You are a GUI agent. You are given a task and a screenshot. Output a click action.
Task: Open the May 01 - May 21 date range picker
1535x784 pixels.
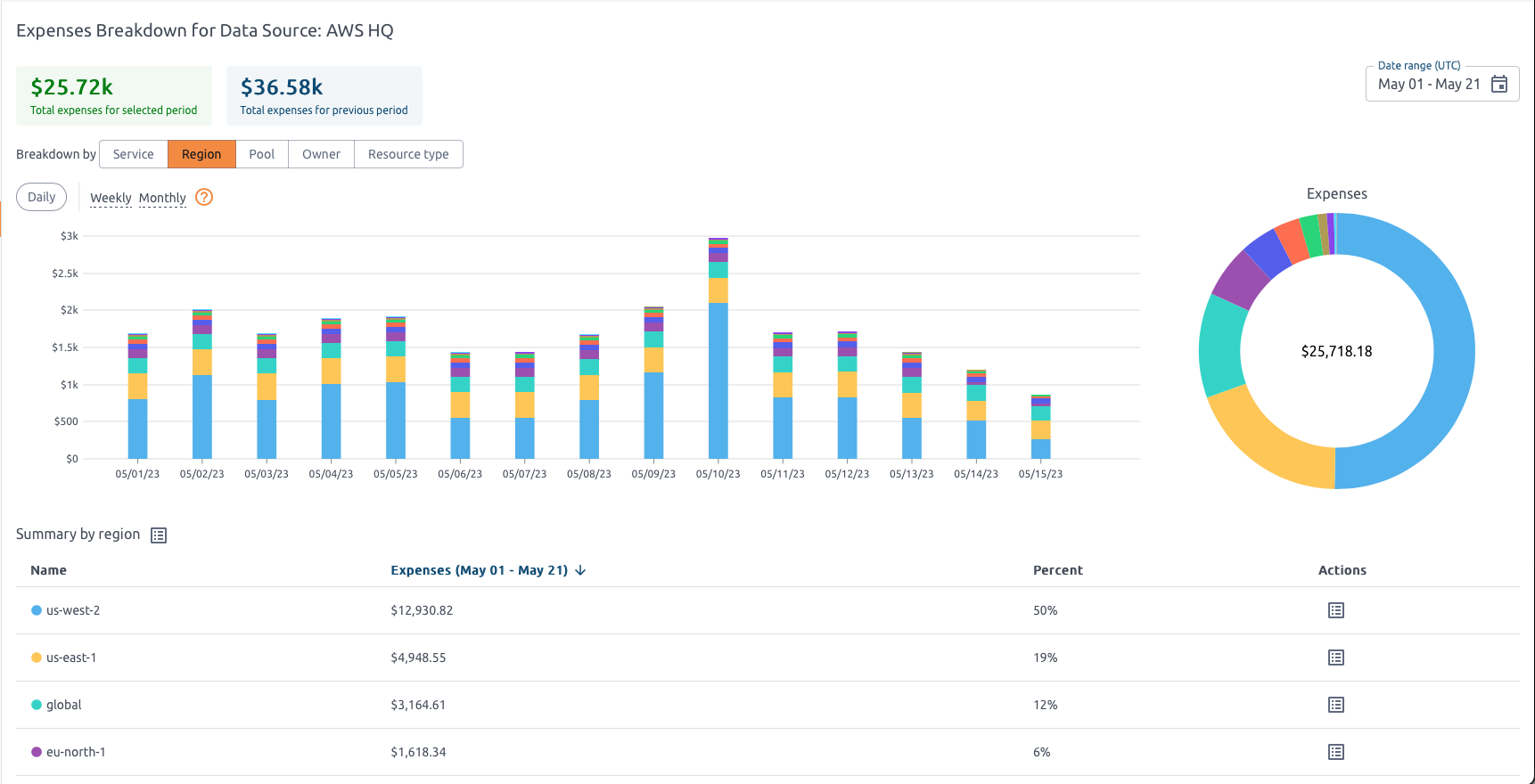point(1428,84)
